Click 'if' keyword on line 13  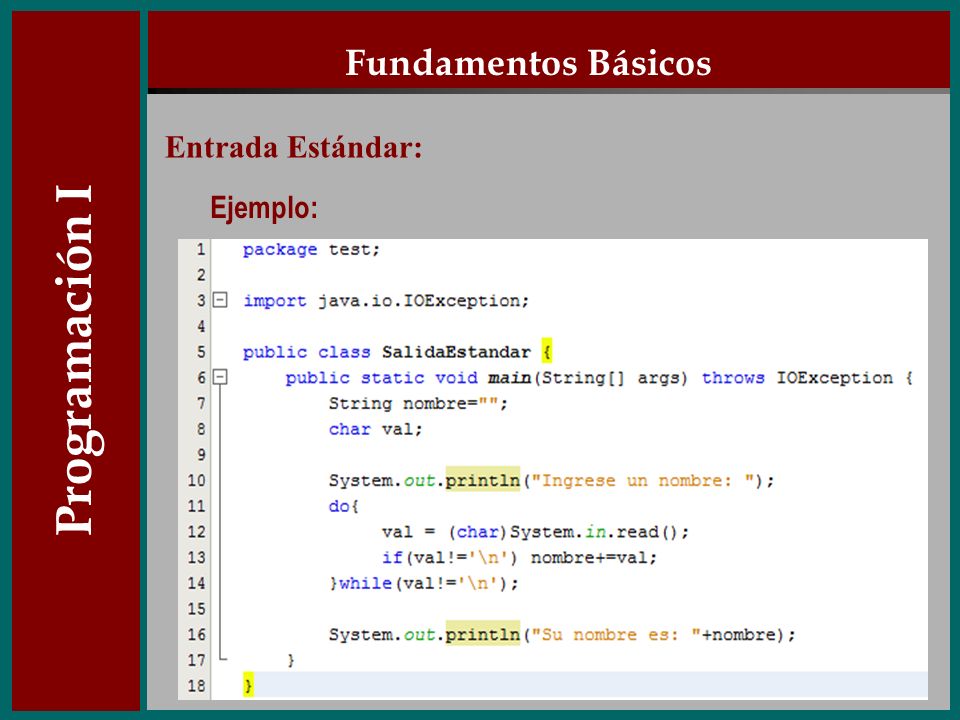(x=392, y=557)
